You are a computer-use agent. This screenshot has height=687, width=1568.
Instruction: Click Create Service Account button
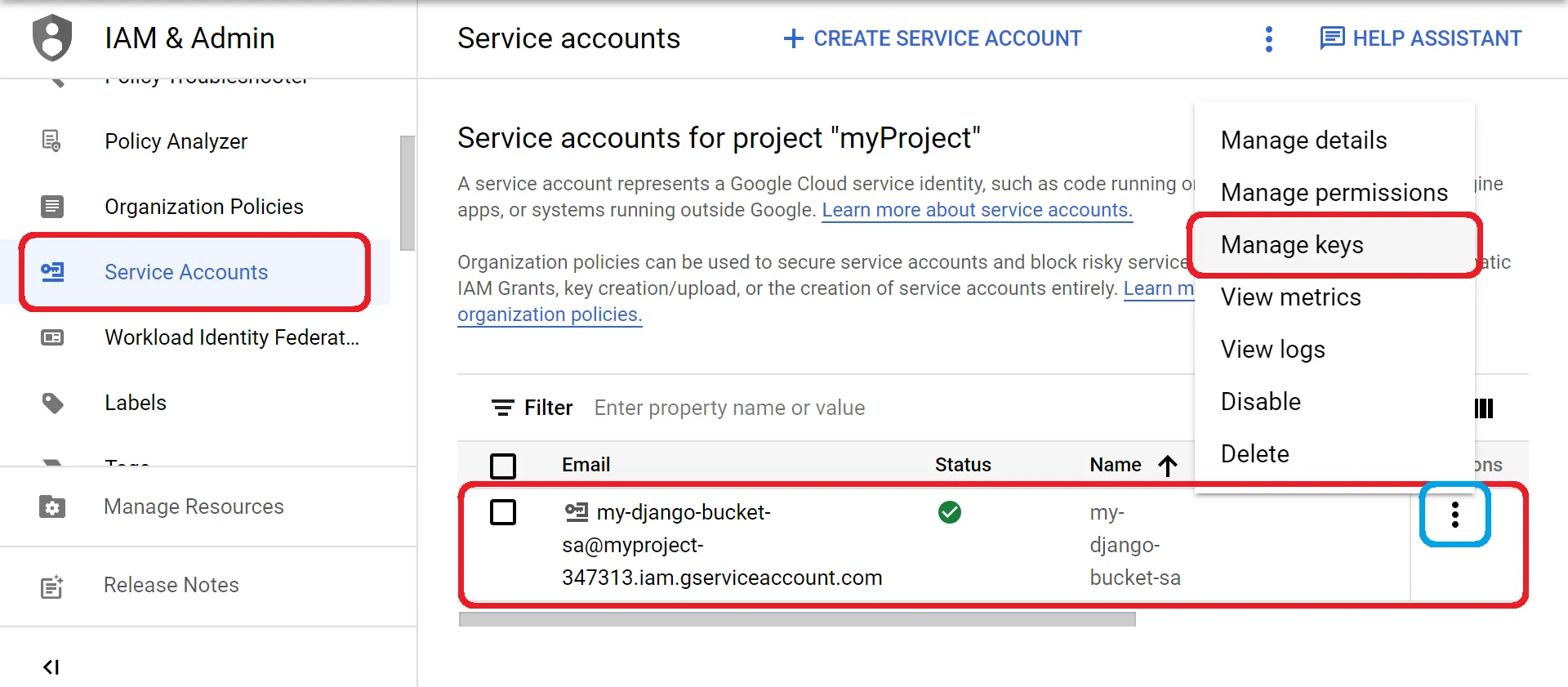click(932, 38)
